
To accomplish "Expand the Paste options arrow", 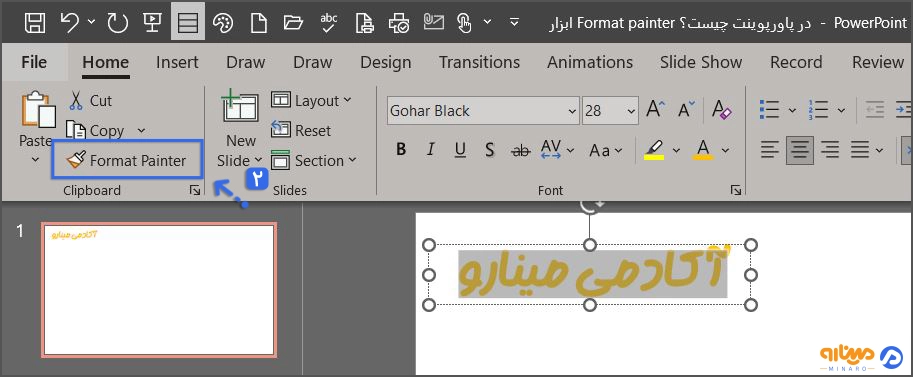I will (35, 159).
